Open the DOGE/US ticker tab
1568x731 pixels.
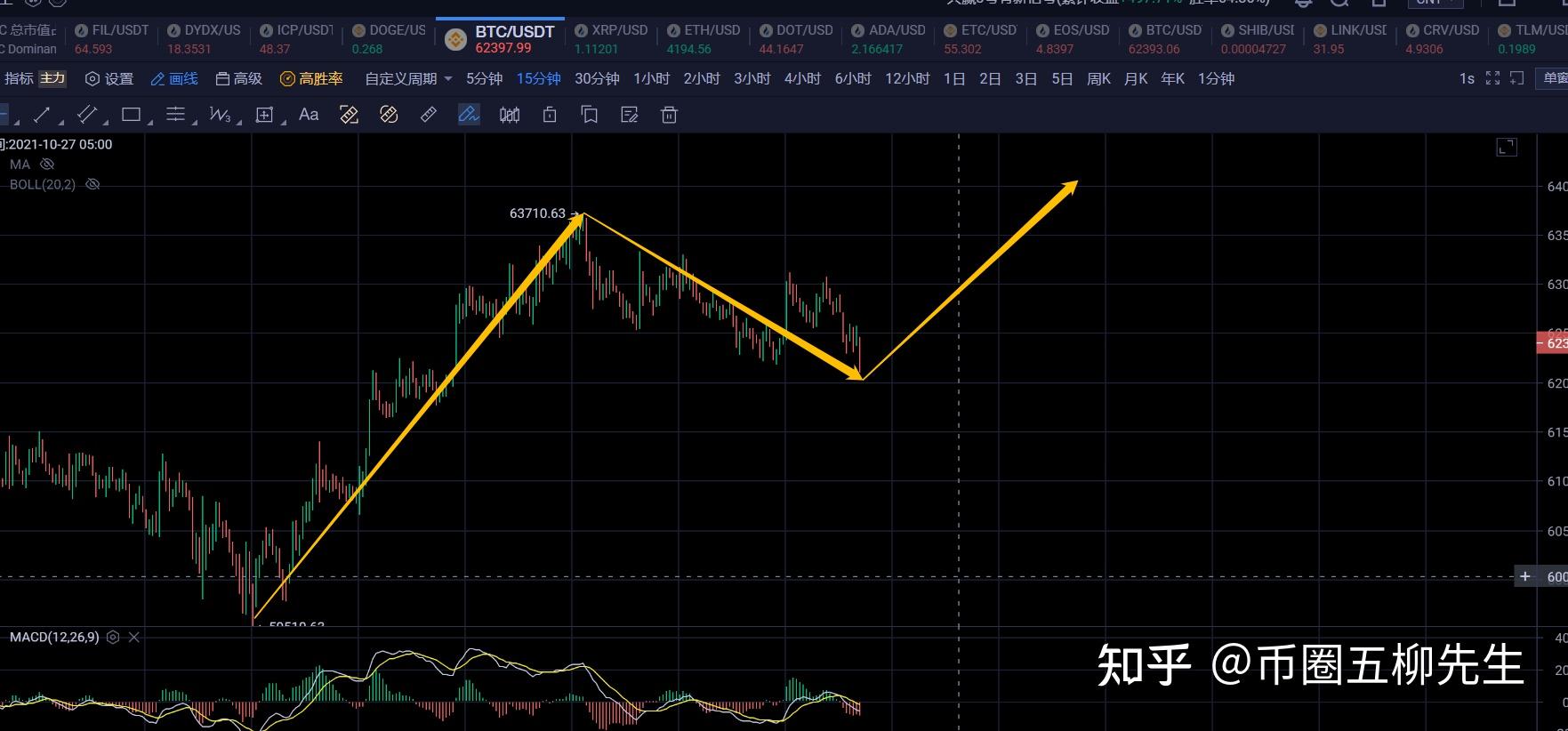(389, 39)
